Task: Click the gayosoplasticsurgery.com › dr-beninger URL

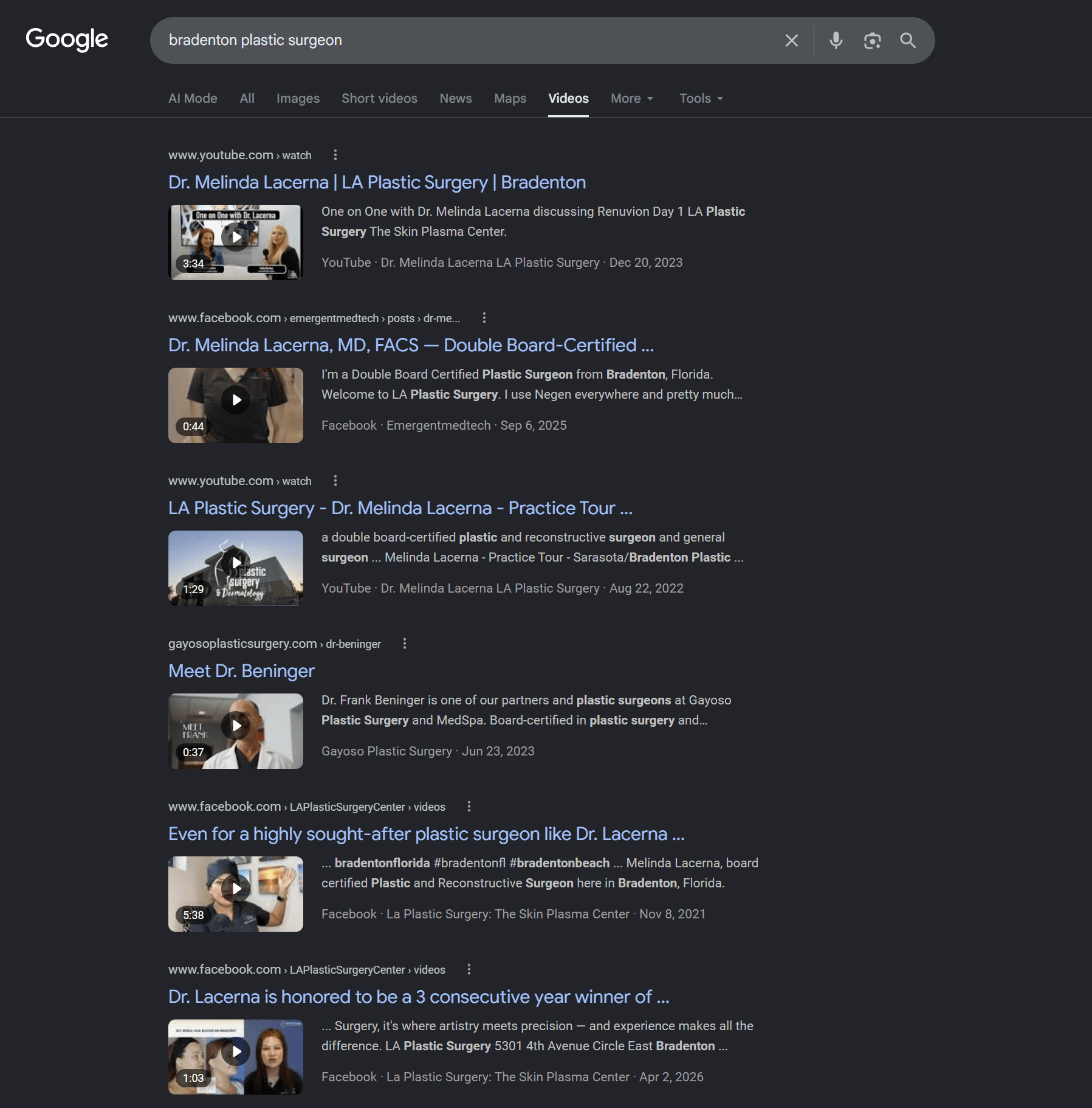Action: [275, 644]
